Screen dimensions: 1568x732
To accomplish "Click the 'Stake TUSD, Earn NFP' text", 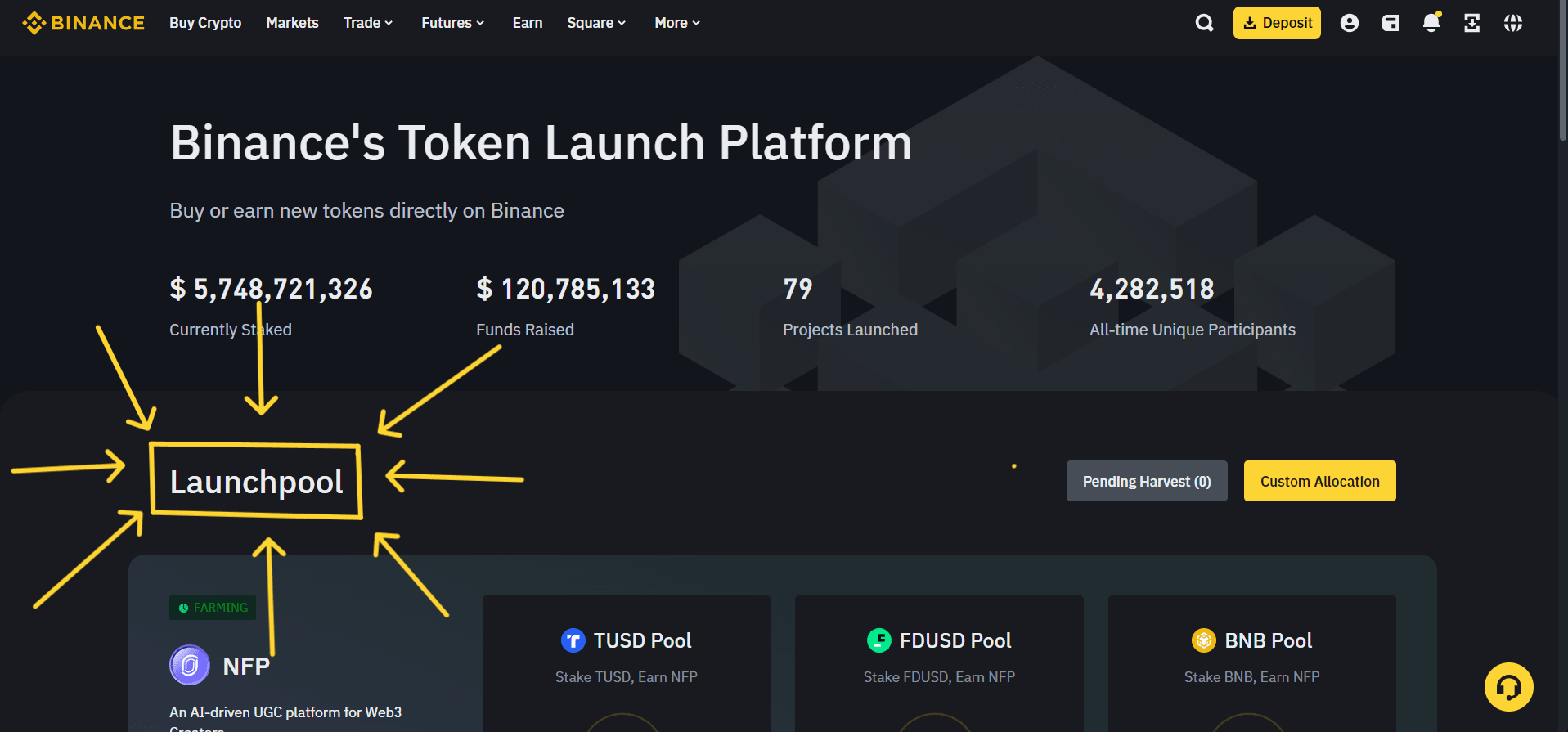I will pos(627,677).
